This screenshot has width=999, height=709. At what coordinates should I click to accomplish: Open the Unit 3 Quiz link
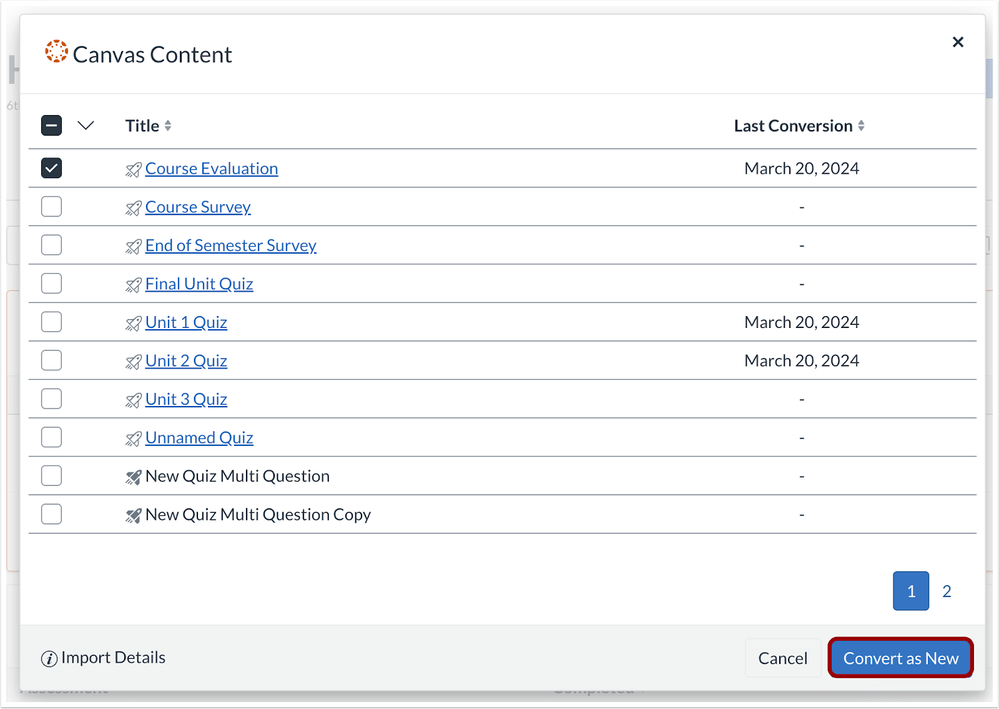coord(186,399)
